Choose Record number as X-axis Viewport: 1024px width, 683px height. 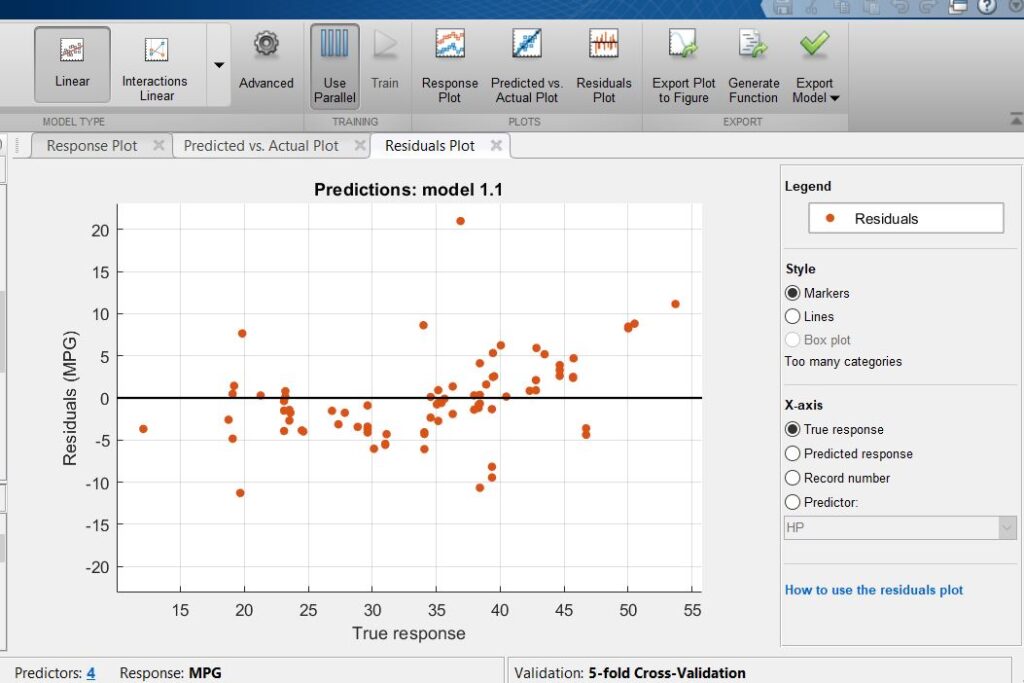794,478
